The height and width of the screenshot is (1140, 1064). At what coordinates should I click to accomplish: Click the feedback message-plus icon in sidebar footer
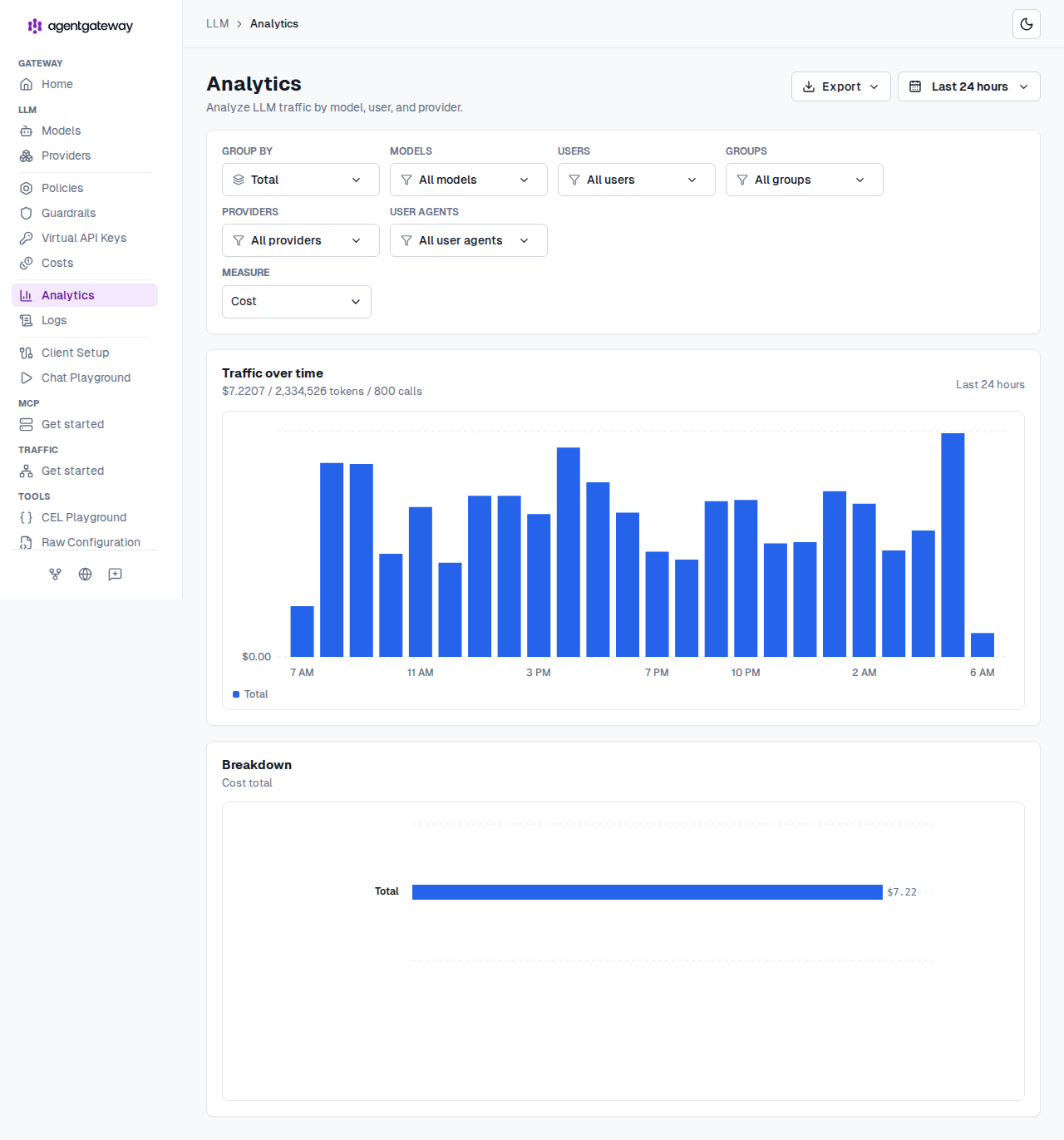tap(116, 574)
